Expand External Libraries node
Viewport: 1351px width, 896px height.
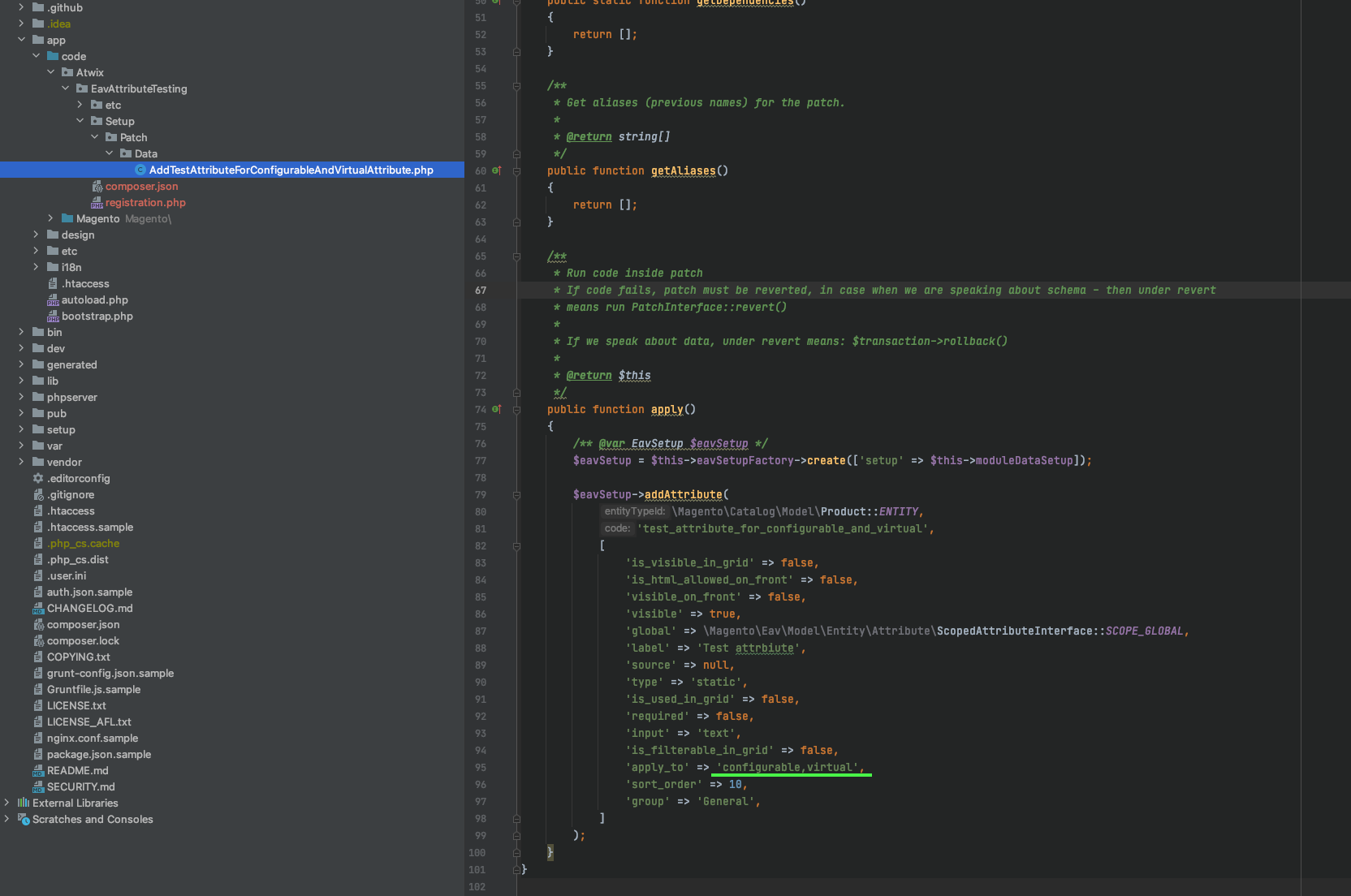(x=6, y=803)
